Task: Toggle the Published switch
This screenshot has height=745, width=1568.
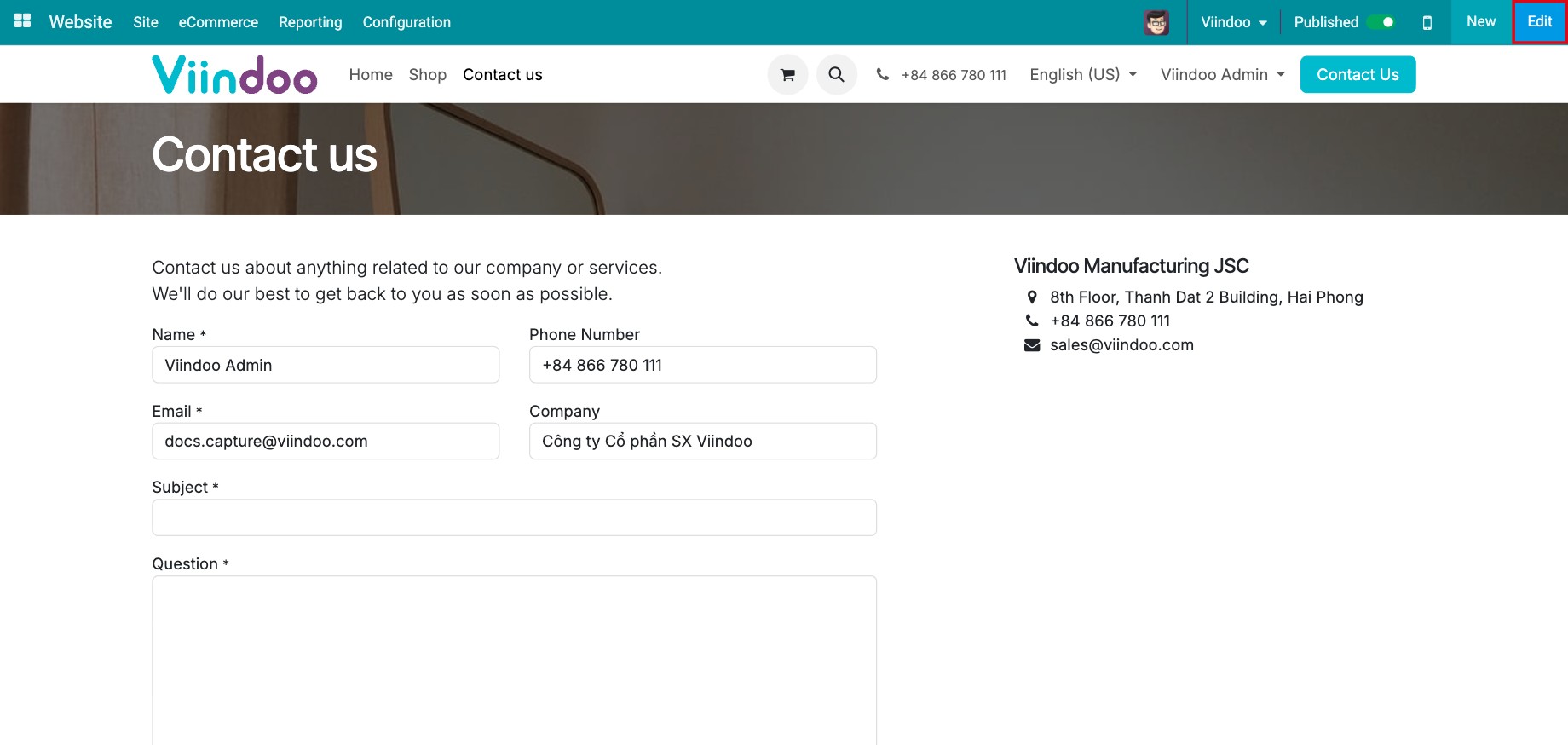Action: pyautogui.click(x=1381, y=22)
